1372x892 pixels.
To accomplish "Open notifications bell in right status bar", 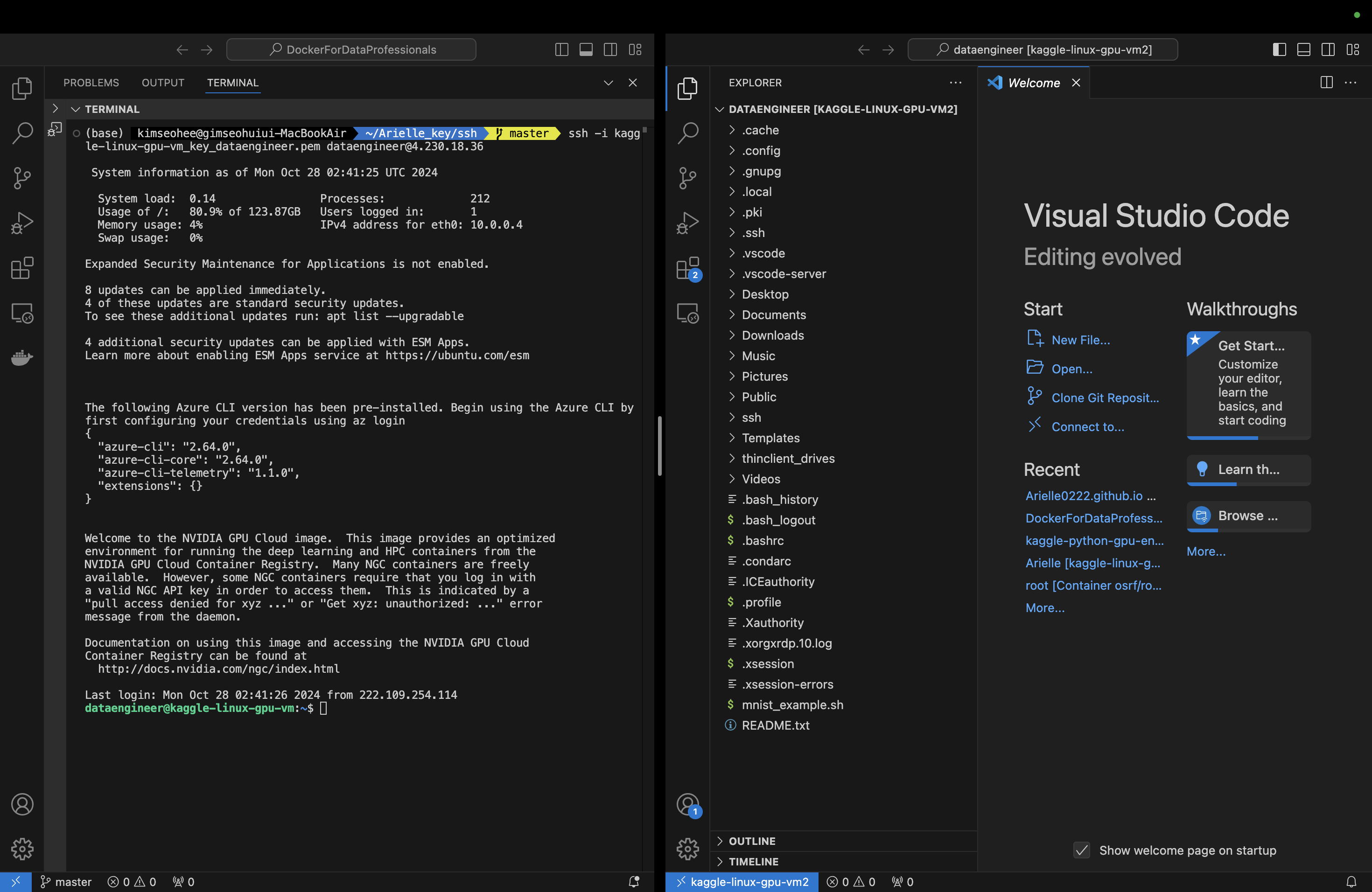I will 1351,882.
